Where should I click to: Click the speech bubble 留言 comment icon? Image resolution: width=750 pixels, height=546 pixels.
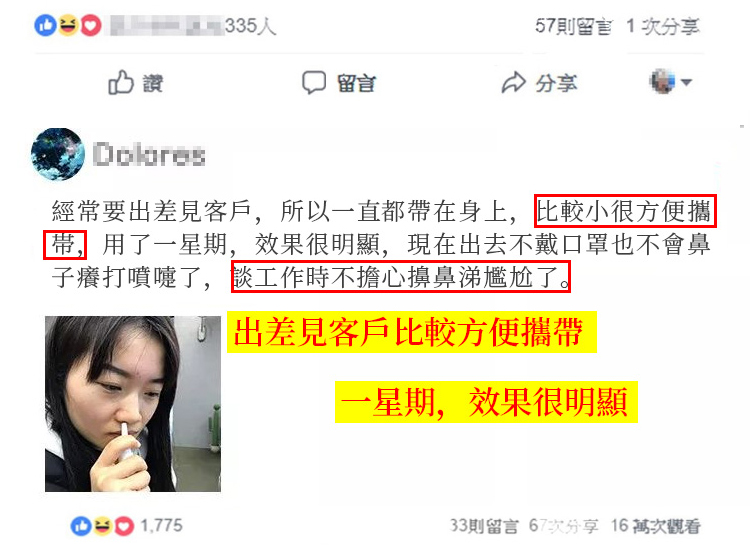[314, 82]
